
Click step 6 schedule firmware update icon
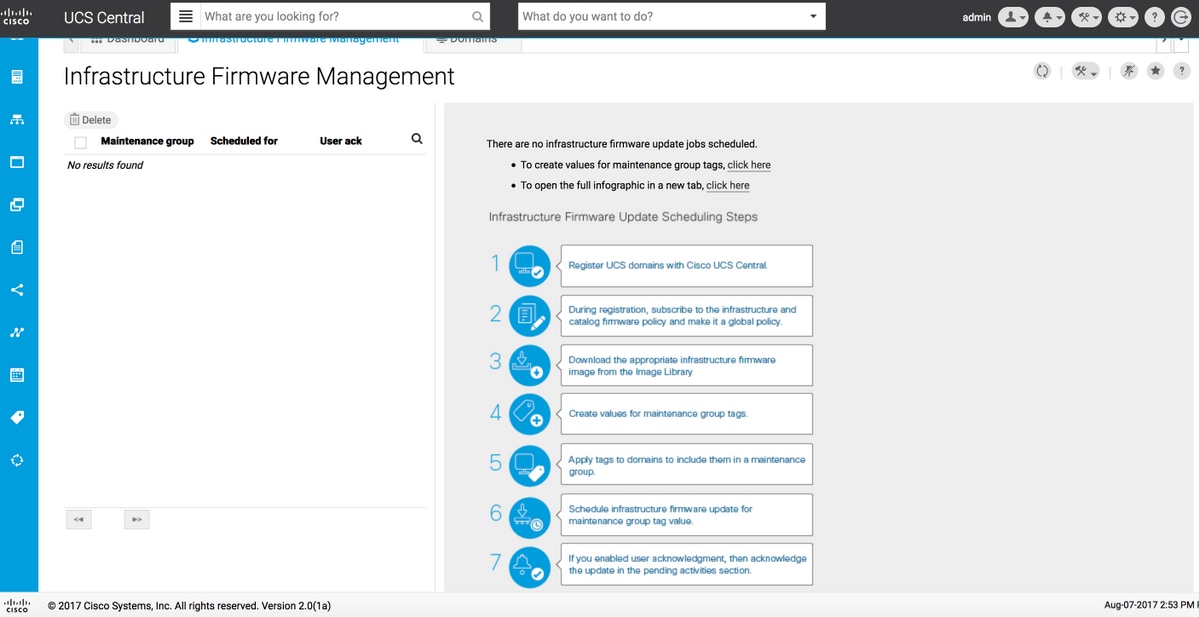tap(529, 518)
